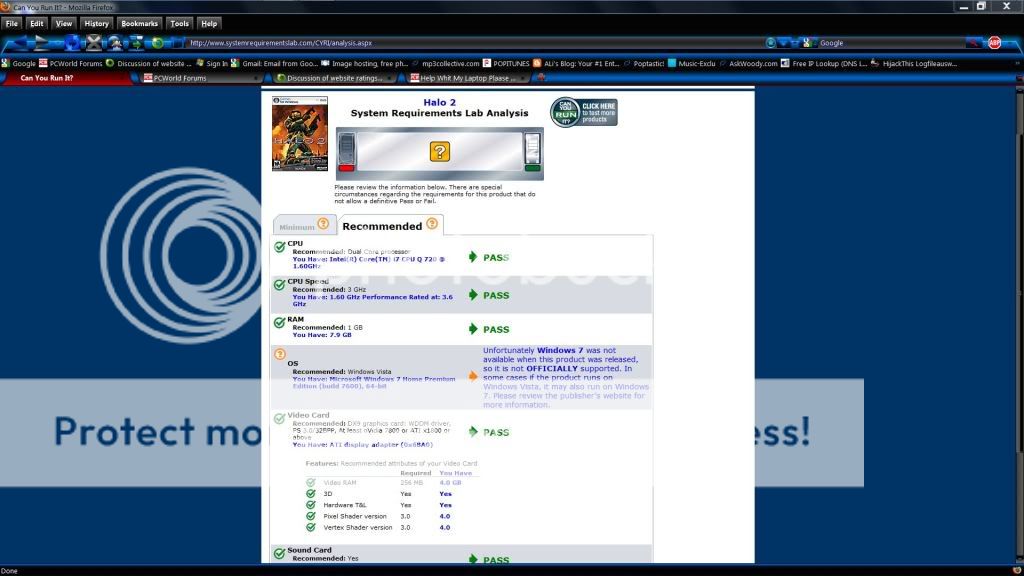Switch to Discussion of website ratings tab
This screenshot has width=1024, height=576.
[334, 78]
